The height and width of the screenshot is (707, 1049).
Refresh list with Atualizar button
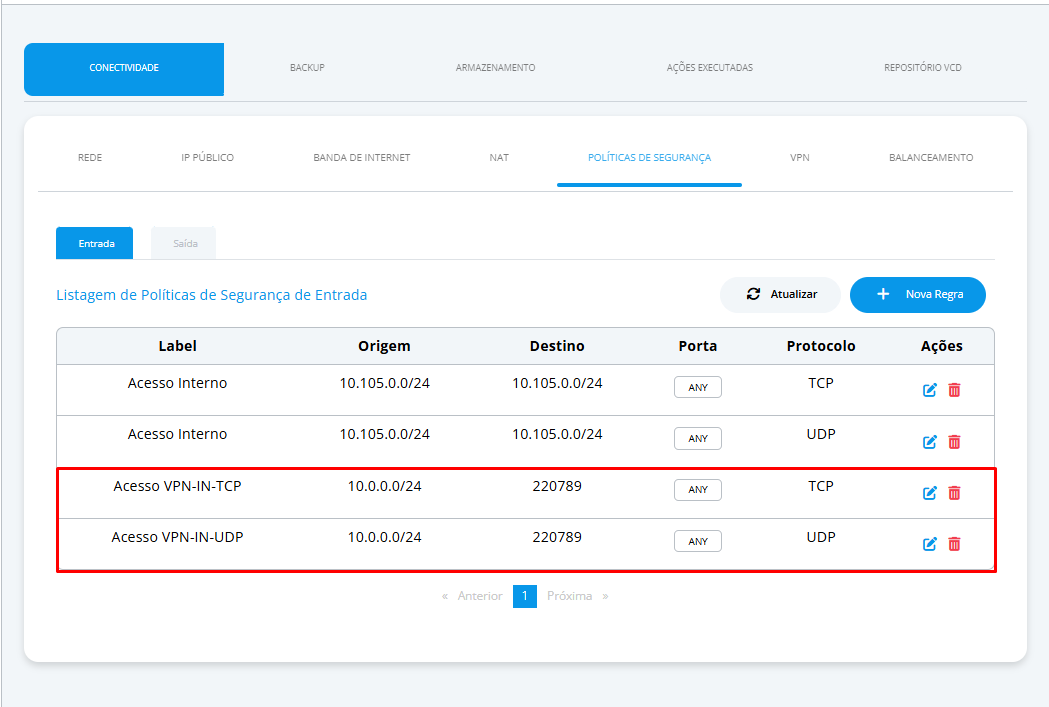coord(780,294)
